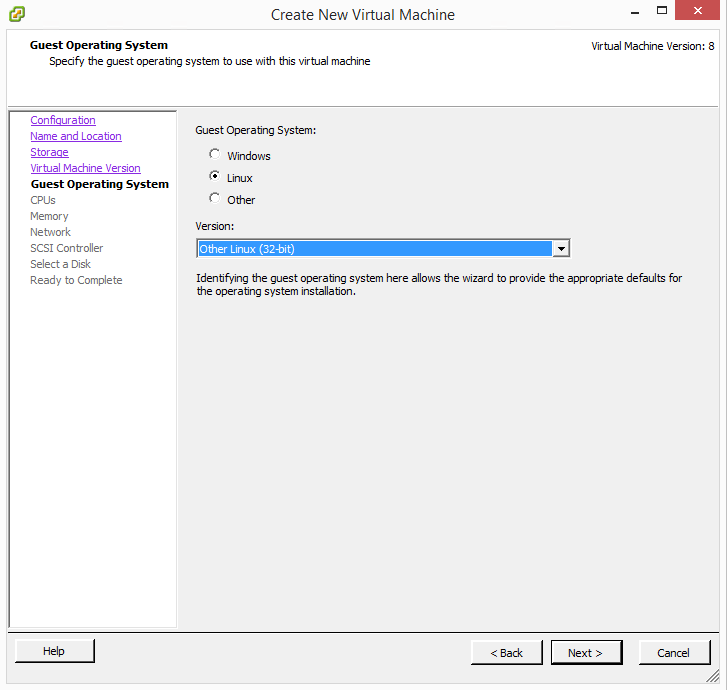Screen dimensions: 727x690
Task: Cancel the new virtual machine wizard
Action: pos(675,653)
